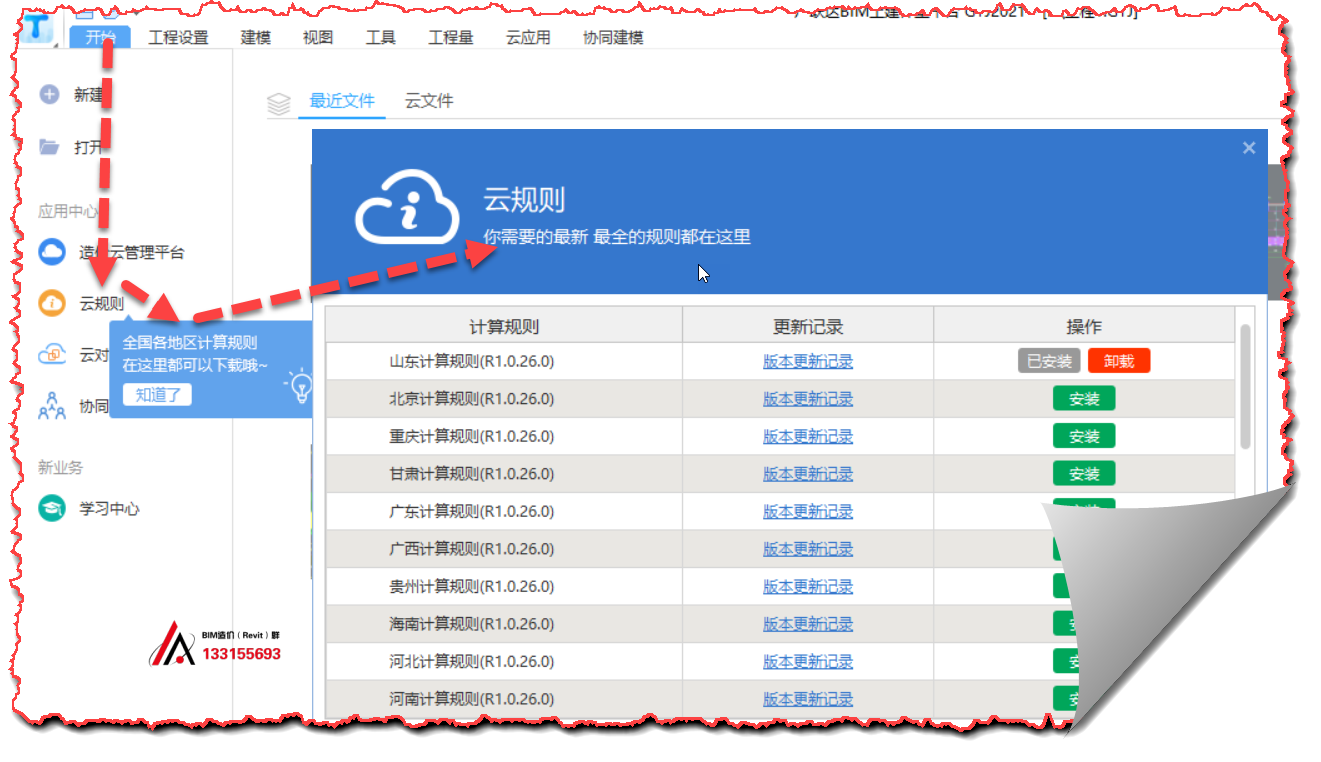
Task: Click 已安装 for 山东计算规则
Action: click(1049, 361)
